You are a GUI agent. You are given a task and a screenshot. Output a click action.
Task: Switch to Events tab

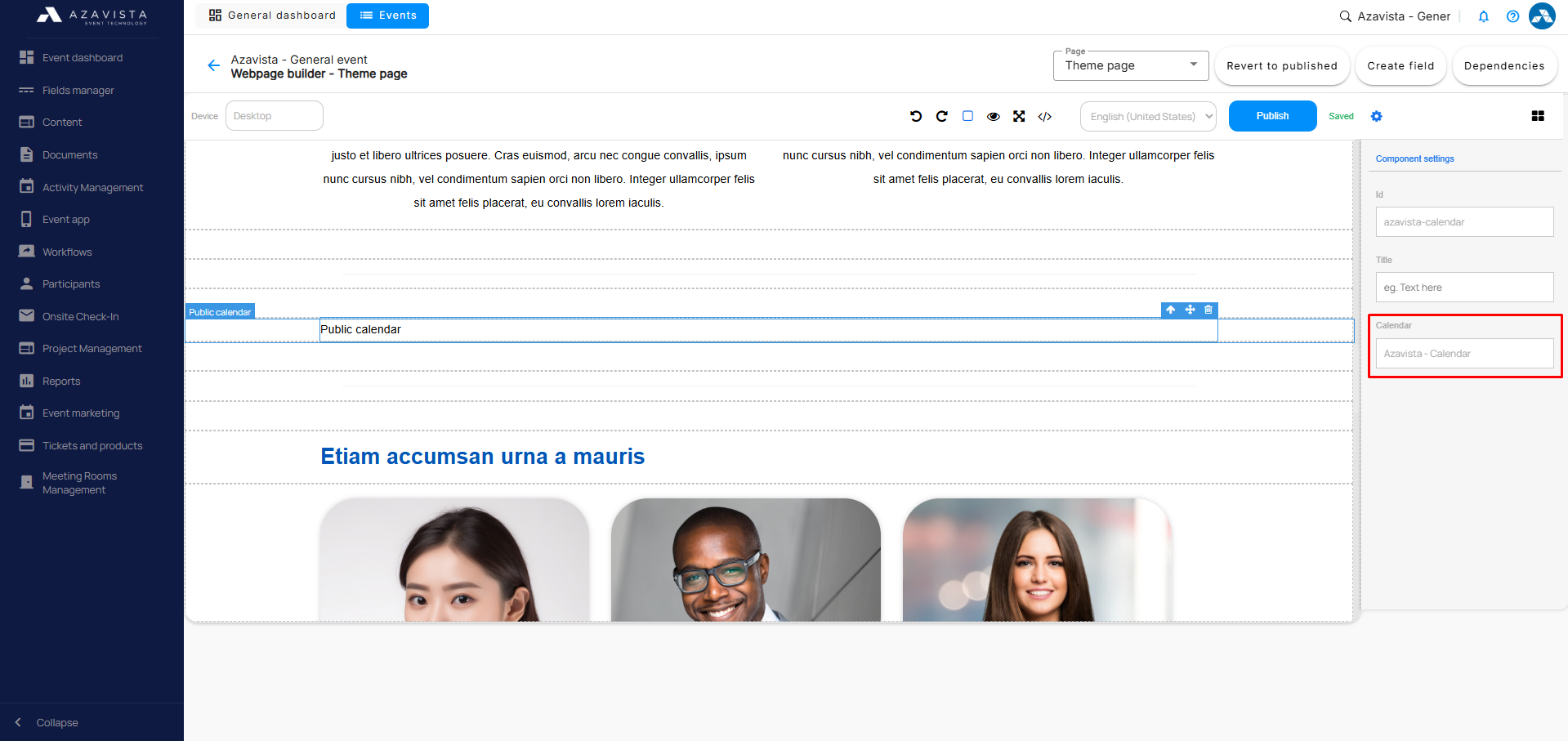[387, 16]
